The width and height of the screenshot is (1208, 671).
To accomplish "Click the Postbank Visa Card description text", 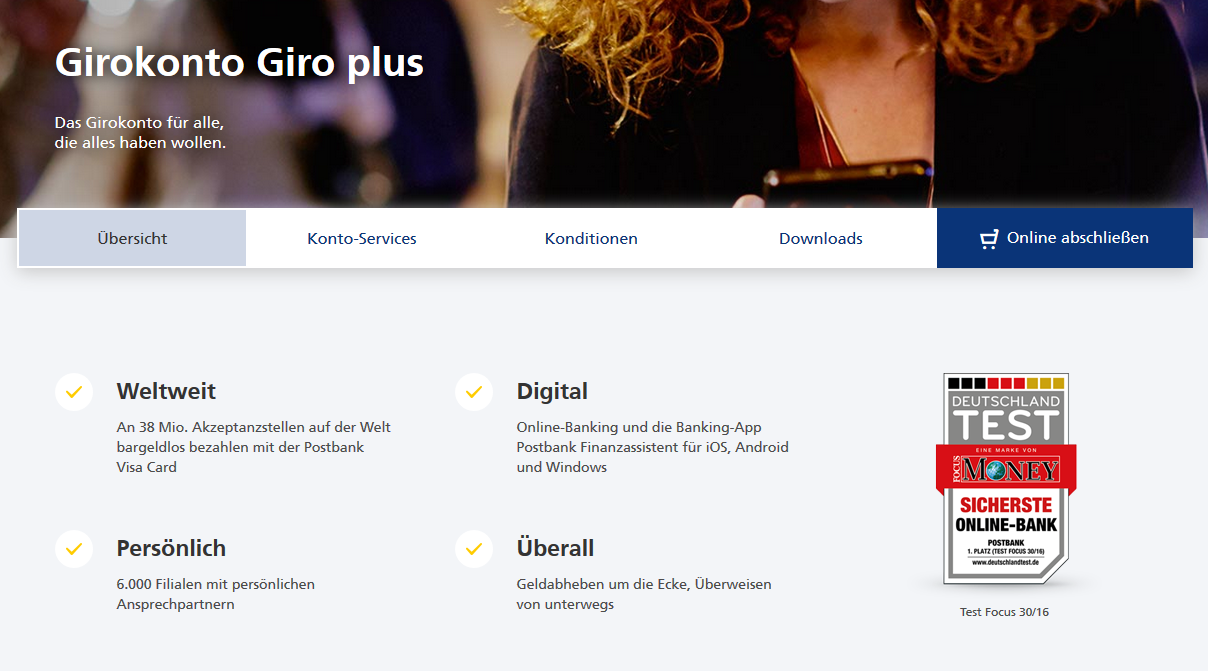I will pos(254,447).
